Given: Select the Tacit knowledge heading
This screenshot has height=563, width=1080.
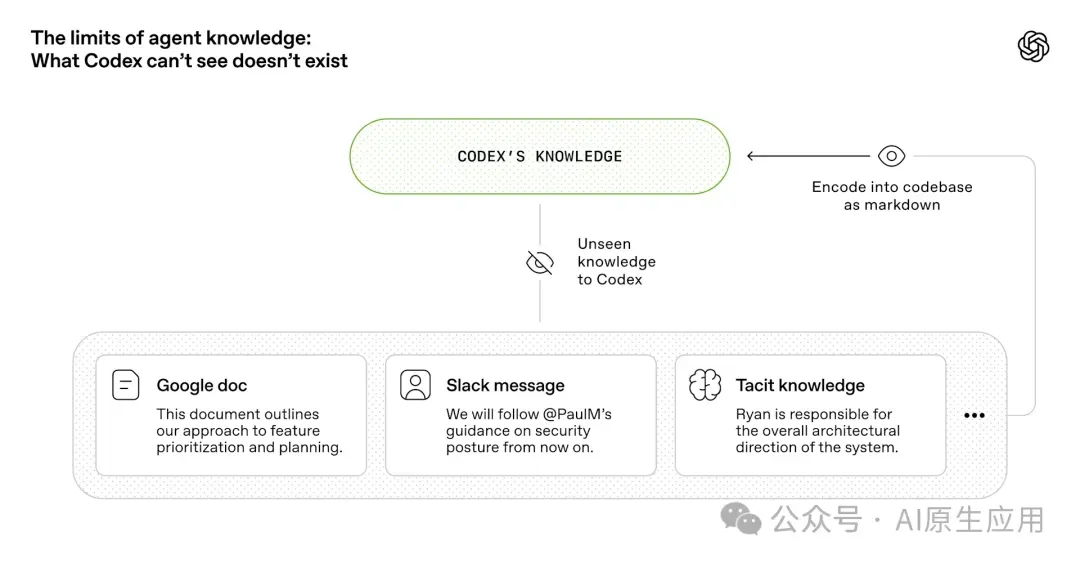Looking at the screenshot, I should coord(800,385).
